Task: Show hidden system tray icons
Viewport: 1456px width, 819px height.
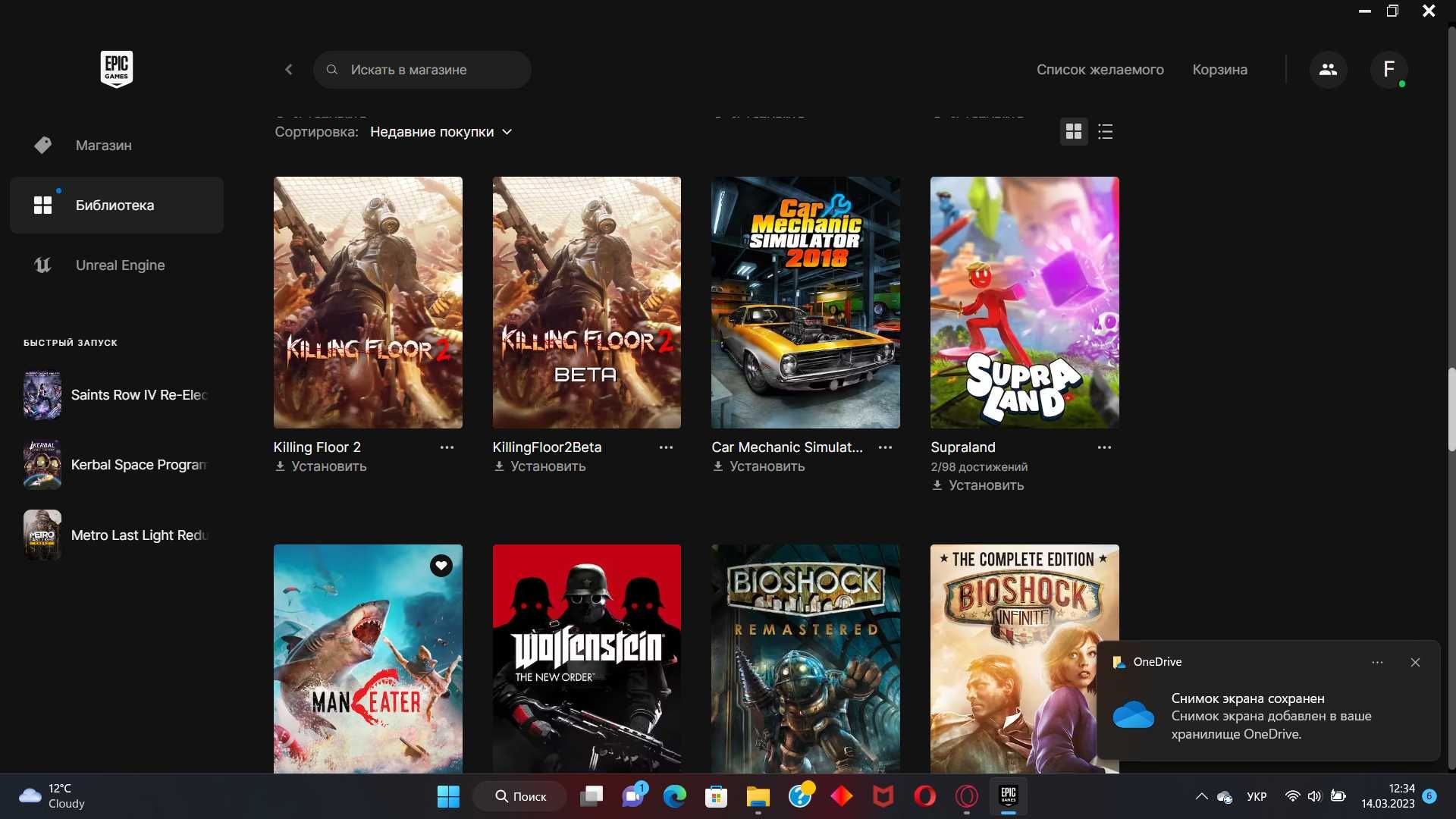Action: pyautogui.click(x=1201, y=797)
